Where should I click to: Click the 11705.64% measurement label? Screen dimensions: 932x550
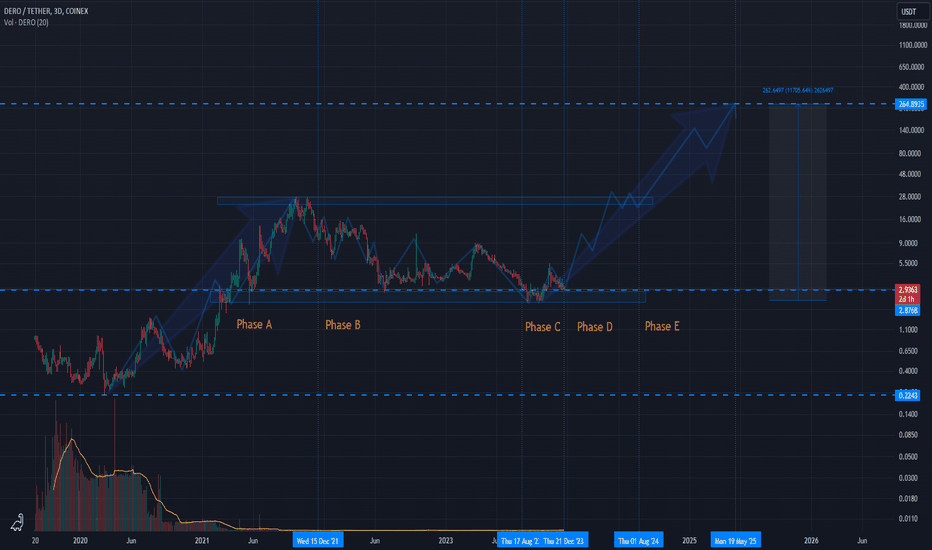(x=798, y=90)
